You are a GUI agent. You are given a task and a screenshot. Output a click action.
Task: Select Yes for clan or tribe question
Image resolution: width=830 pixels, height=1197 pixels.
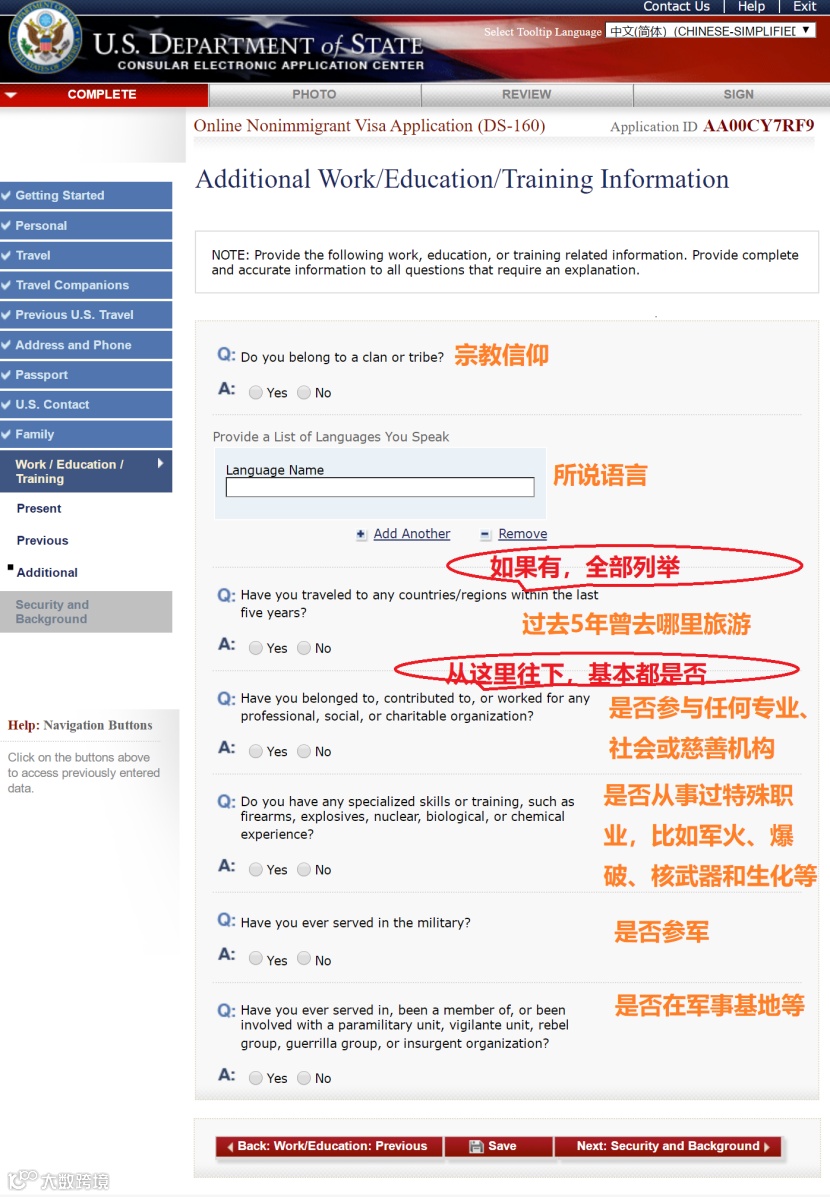click(256, 392)
